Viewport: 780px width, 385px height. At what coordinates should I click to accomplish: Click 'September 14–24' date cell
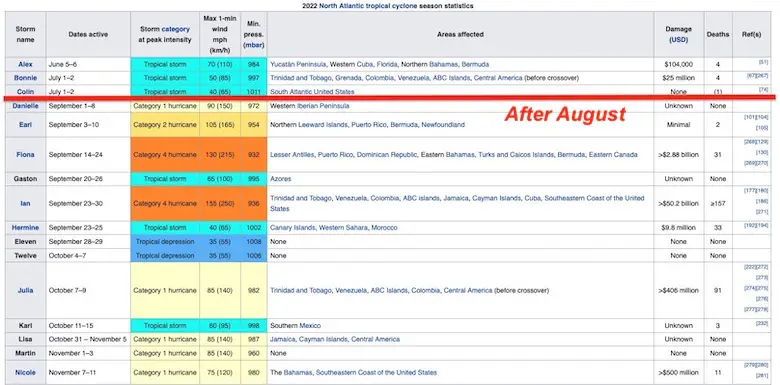pyautogui.click(x=88, y=155)
